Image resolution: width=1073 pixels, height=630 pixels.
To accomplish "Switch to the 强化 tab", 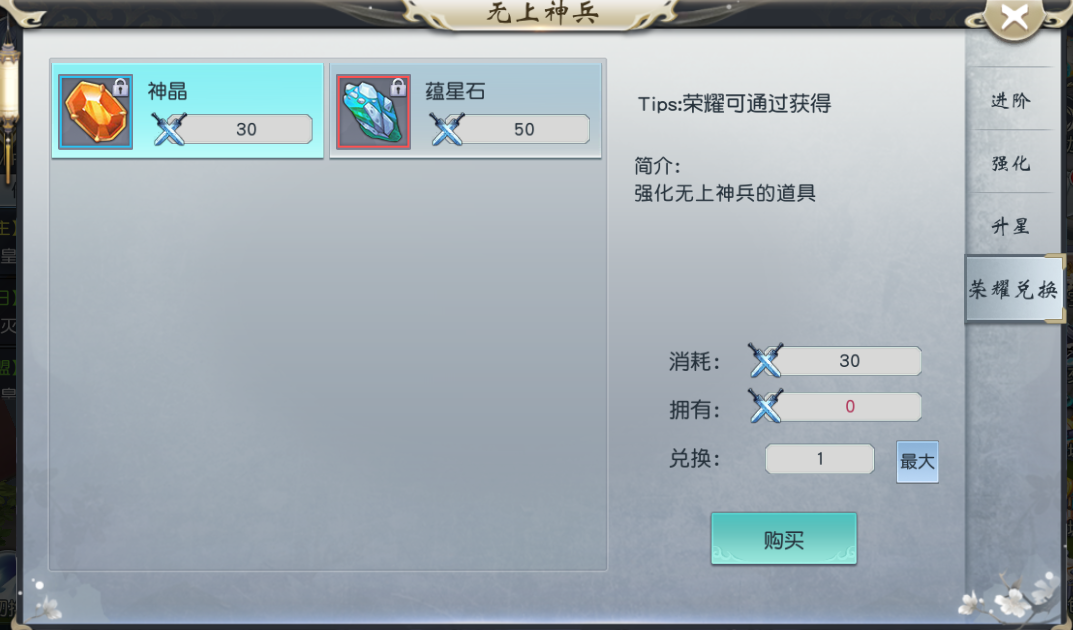I will pos(1011,163).
